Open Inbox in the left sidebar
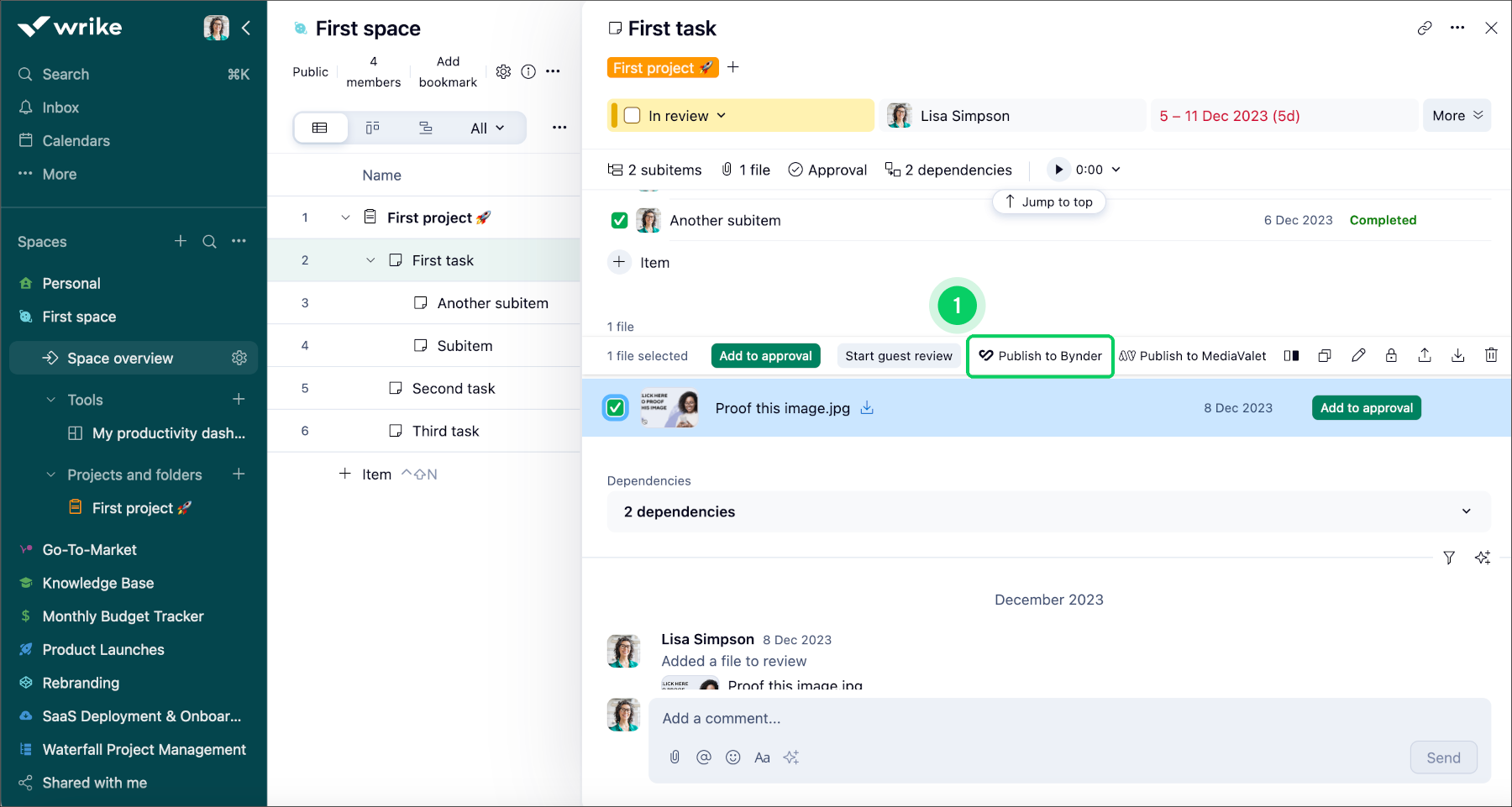The height and width of the screenshot is (807, 1512). [60, 107]
